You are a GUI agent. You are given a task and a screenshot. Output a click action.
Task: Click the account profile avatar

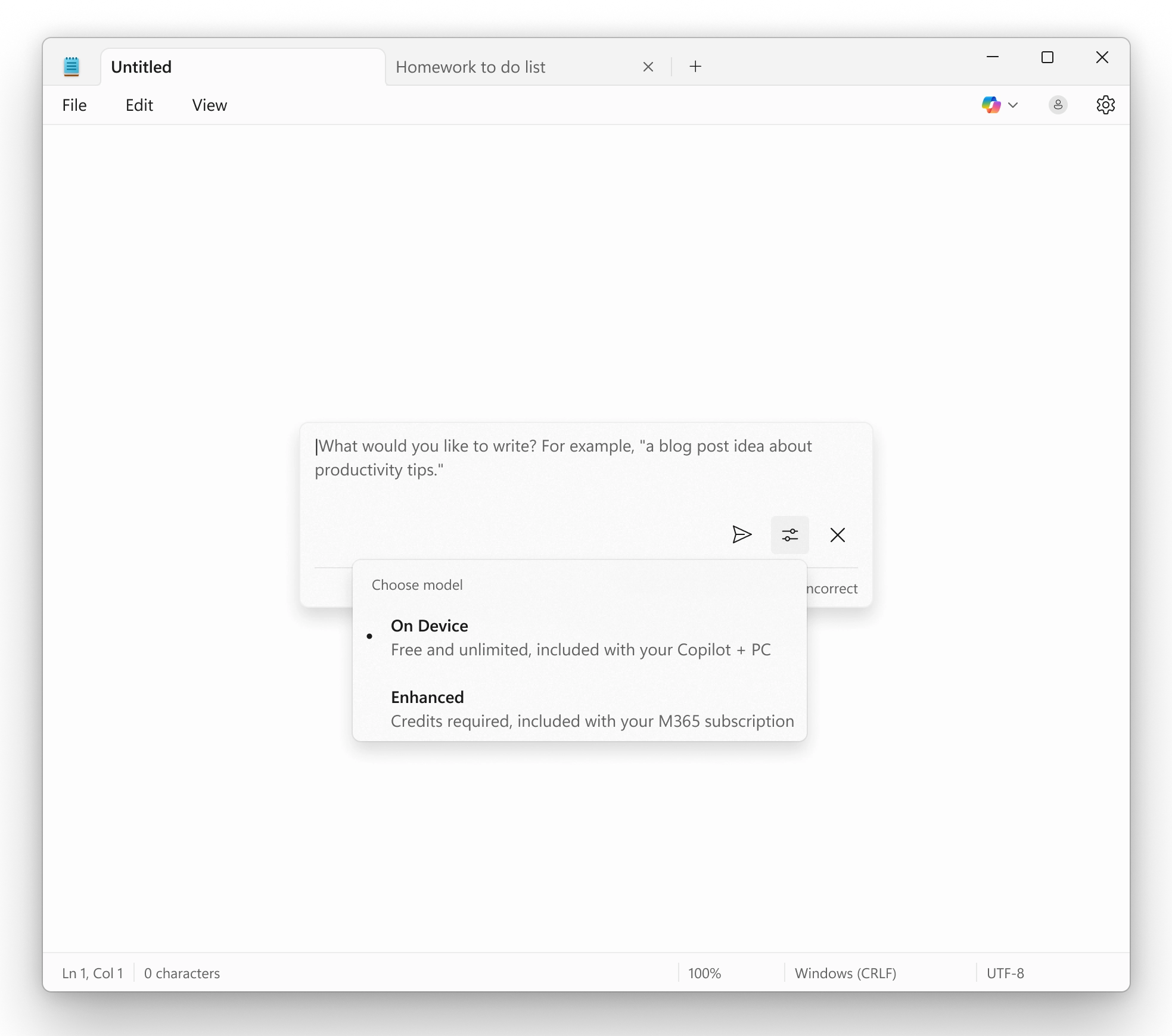point(1058,105)
